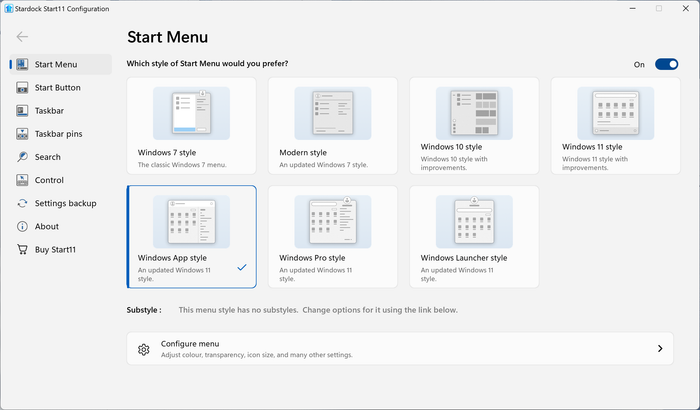Click the Control sidebar icon
700x410 pixels.
22,180
